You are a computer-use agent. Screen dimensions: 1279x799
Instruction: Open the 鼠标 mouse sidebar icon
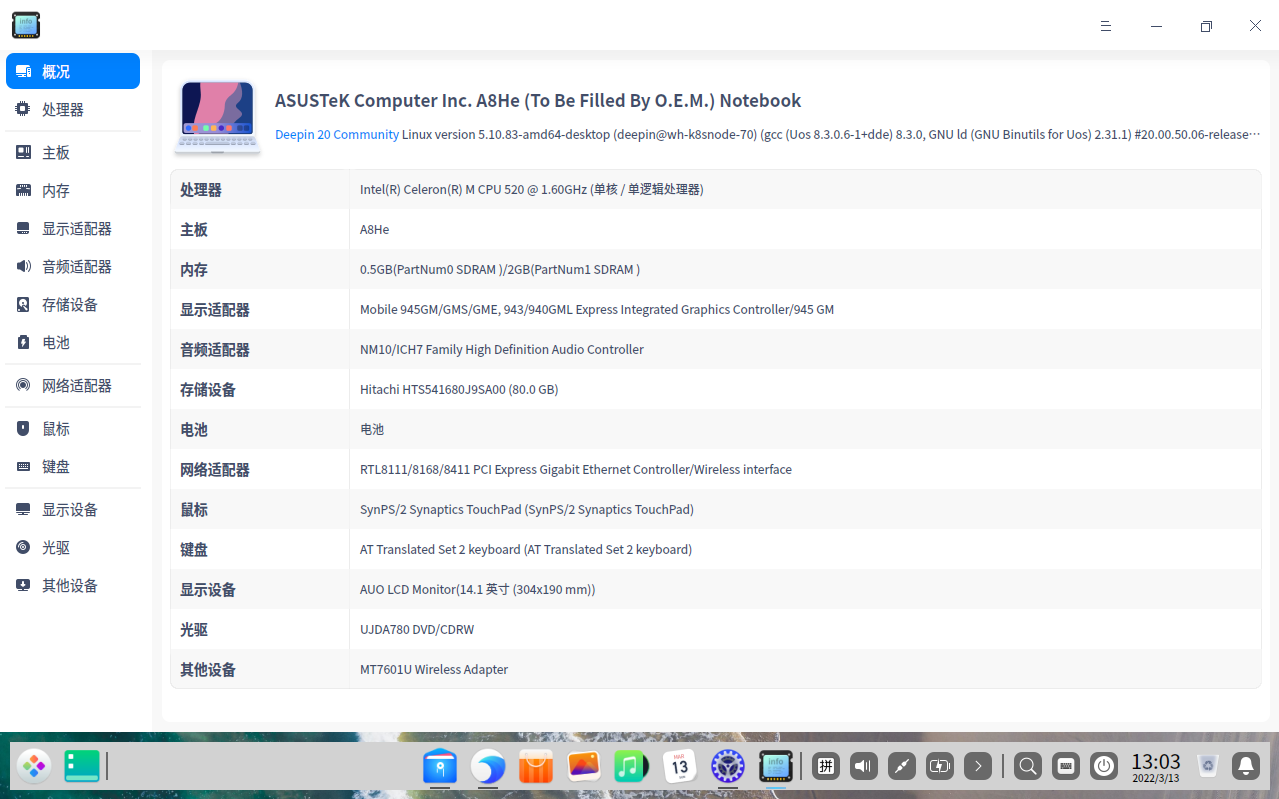pos(23,428)
